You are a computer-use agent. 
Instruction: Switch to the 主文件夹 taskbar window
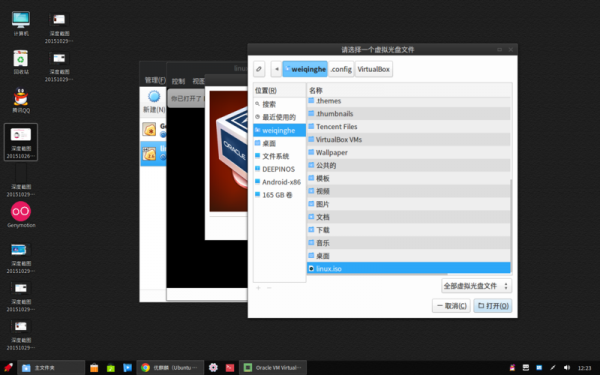pos(51,368)
